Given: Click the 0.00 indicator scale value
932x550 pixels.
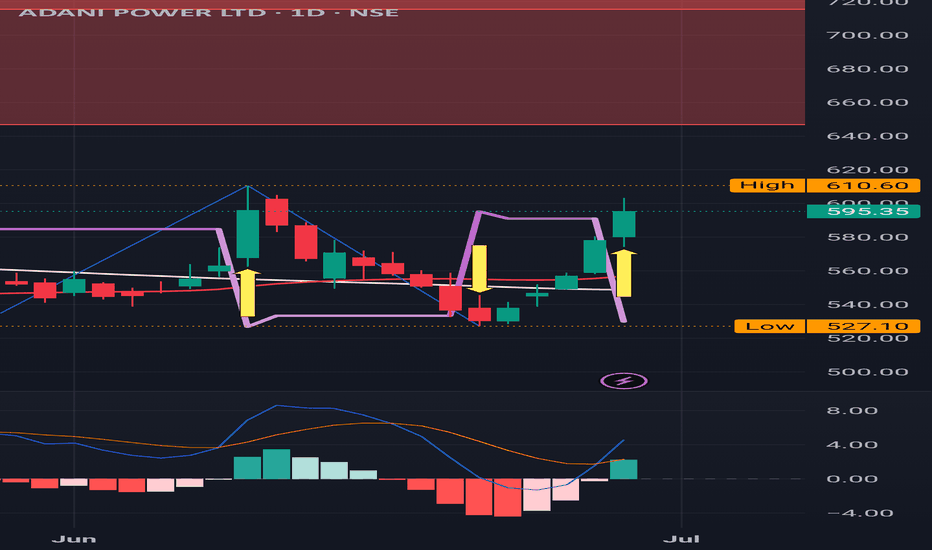Looking at the screenshot, I should tap(852, 479).
